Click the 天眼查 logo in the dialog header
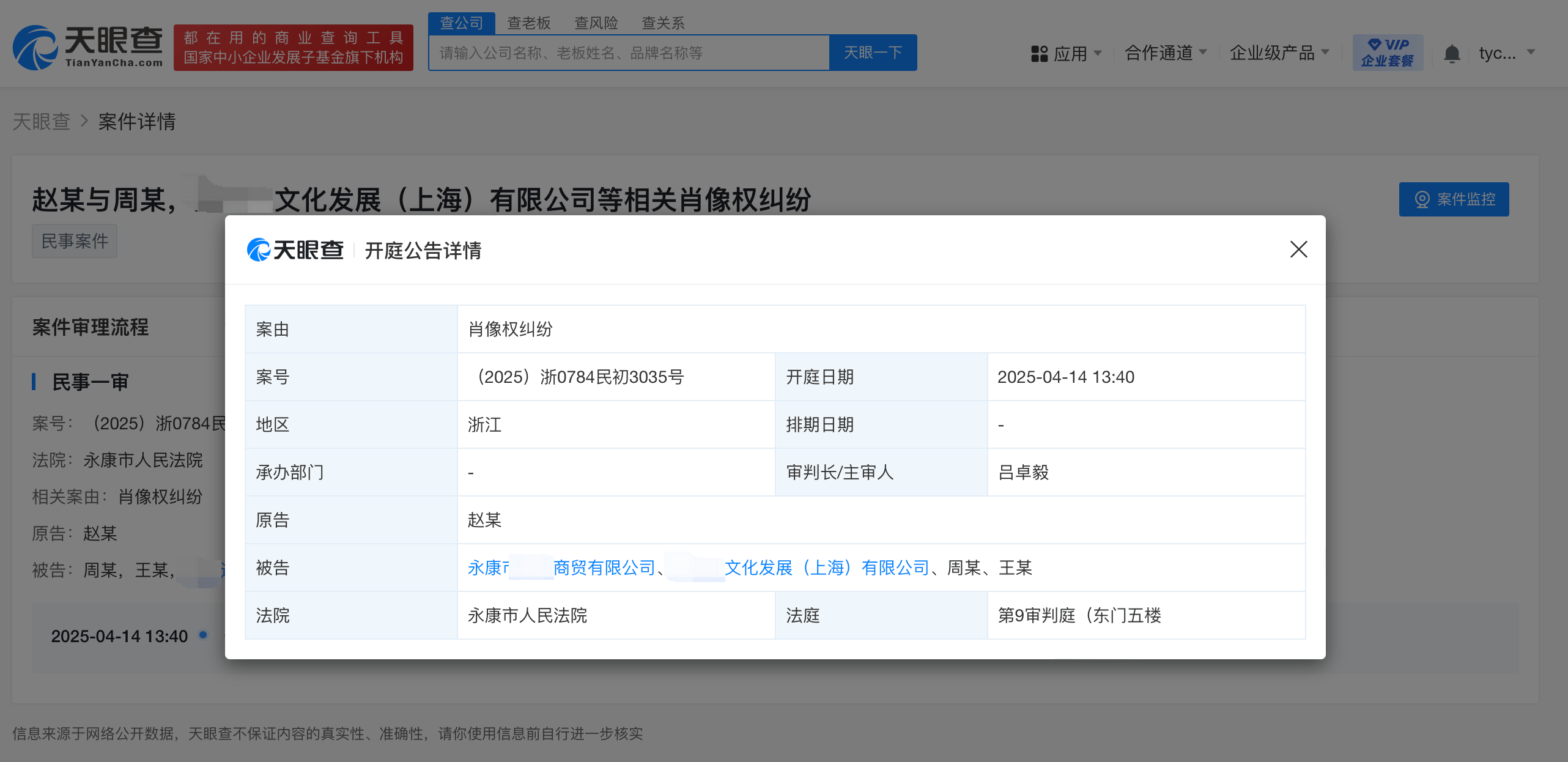 click(295, 250)
